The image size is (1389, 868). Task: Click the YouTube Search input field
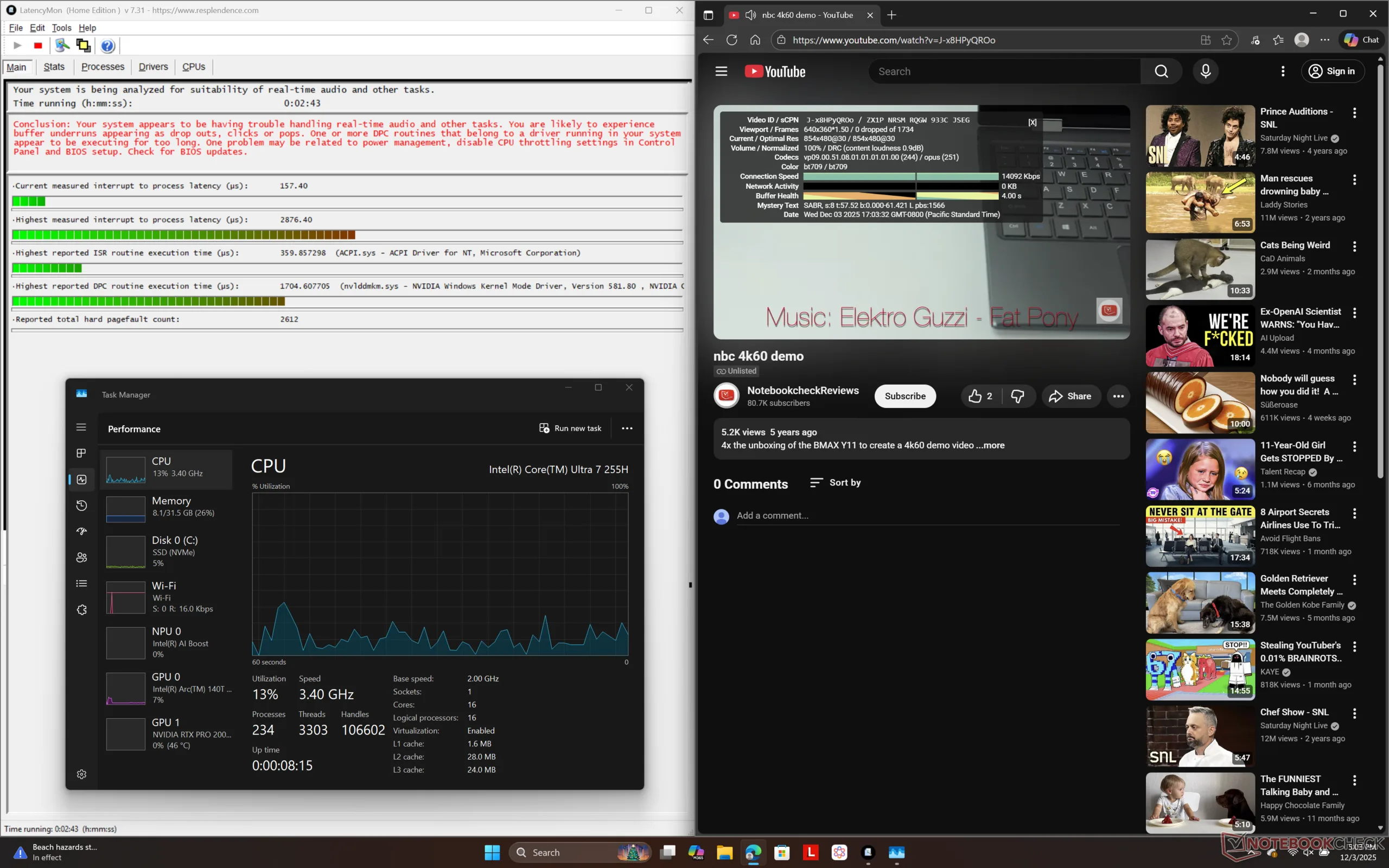pyautogui.click(x=1004, y=71)
